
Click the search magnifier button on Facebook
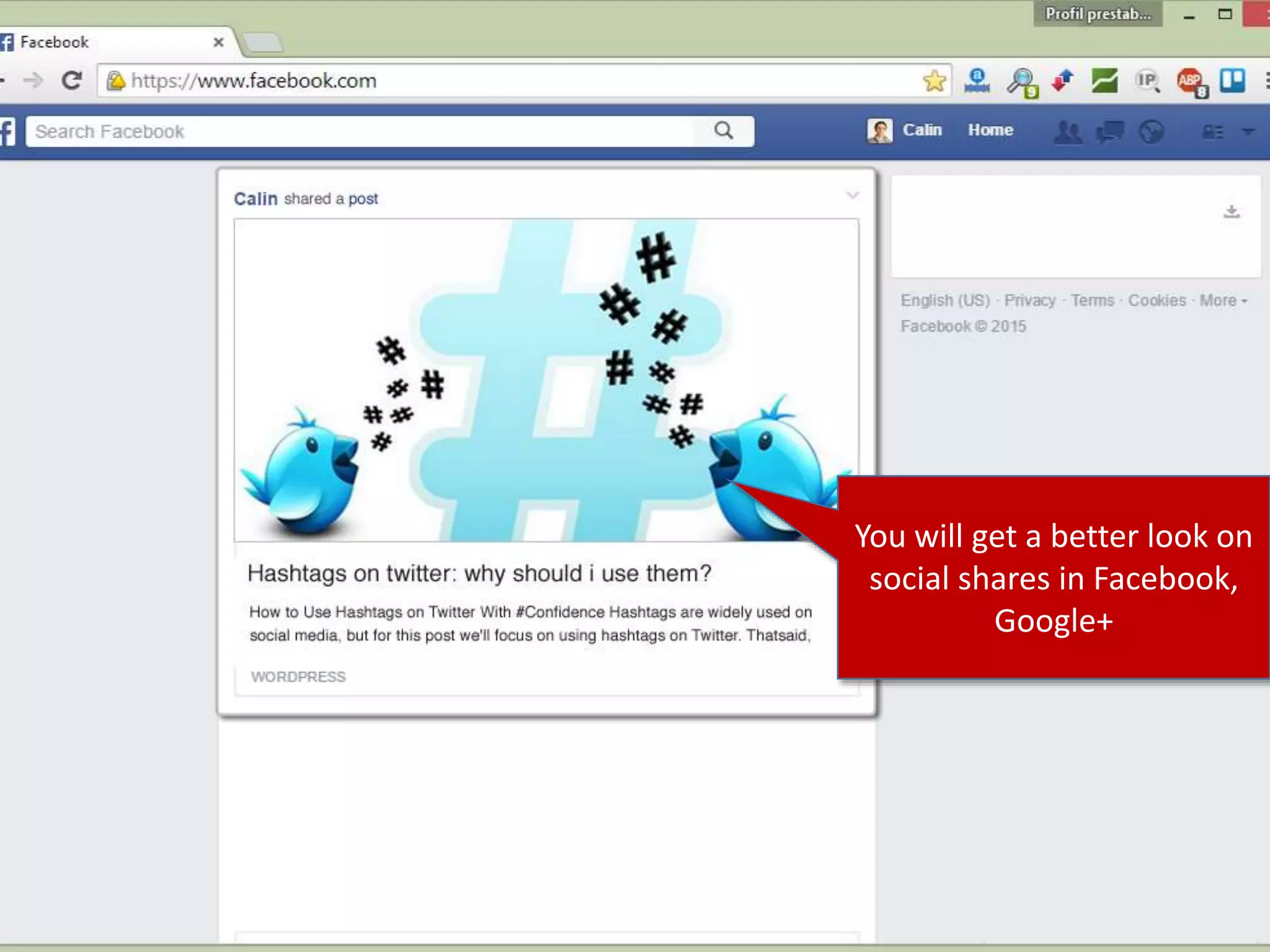(724, 131)
